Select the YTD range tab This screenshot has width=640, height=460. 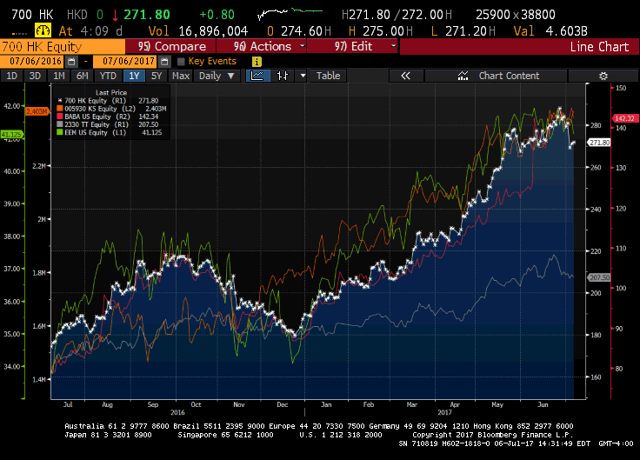108,76
